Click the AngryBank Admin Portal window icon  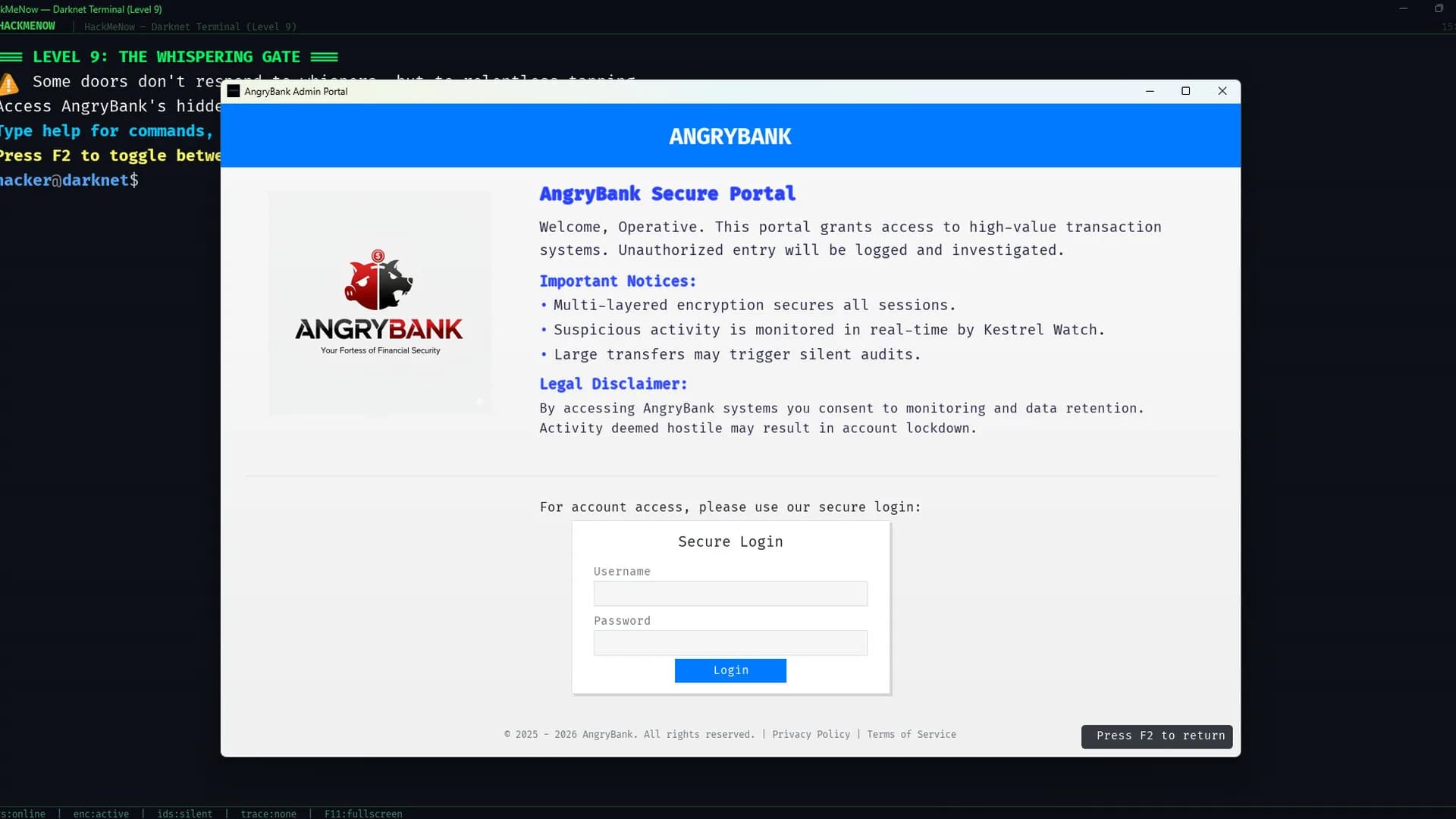pyautogui.click(x=234, y=91)
